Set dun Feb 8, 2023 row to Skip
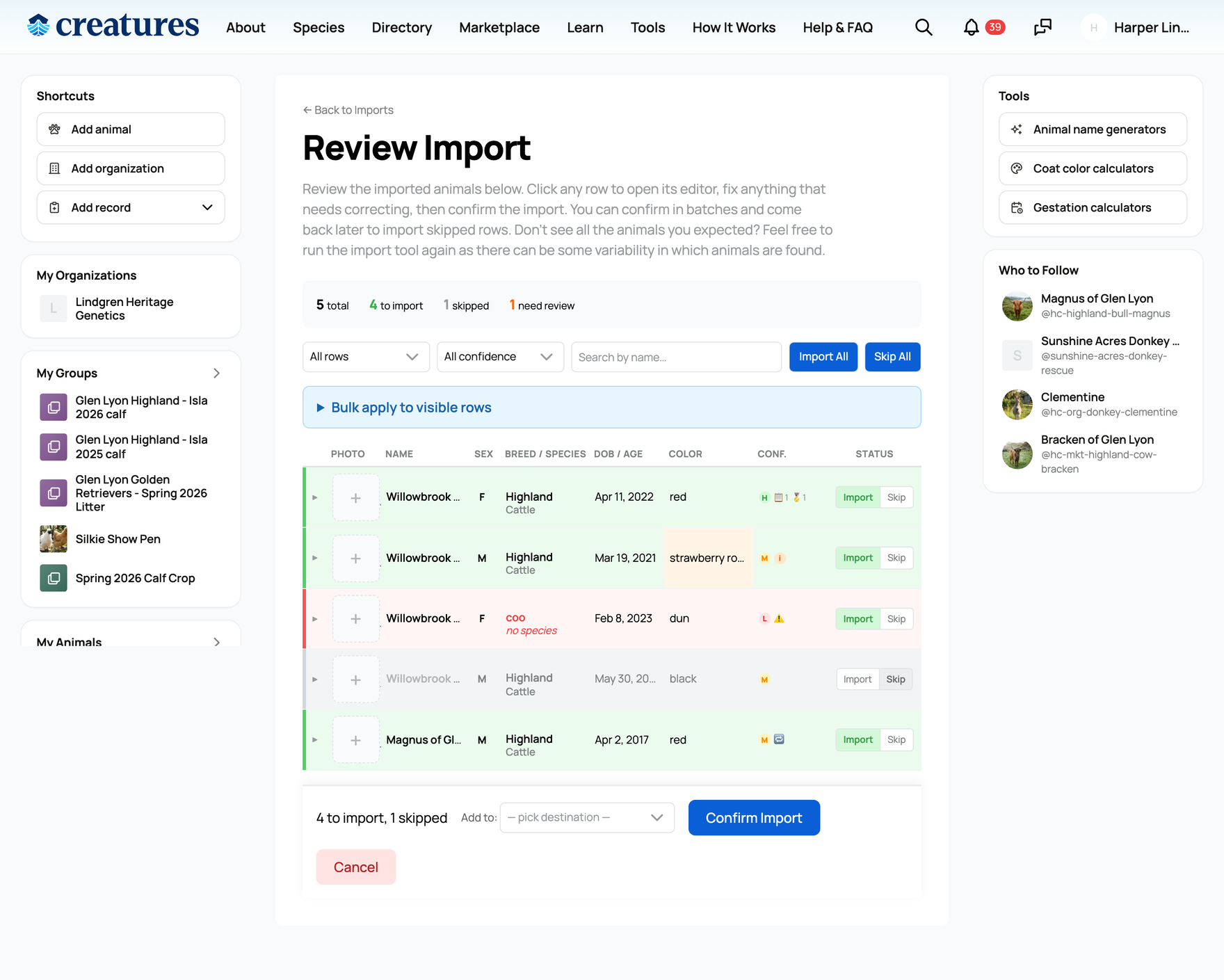Image resolution: width=1224 pixels, height=980 pixels. (896, 619)
